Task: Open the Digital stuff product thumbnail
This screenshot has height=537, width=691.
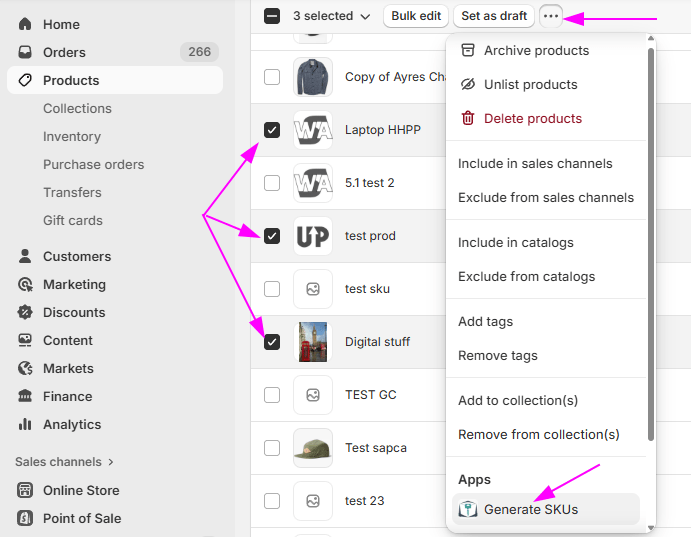Action: (x=313, y=342)
